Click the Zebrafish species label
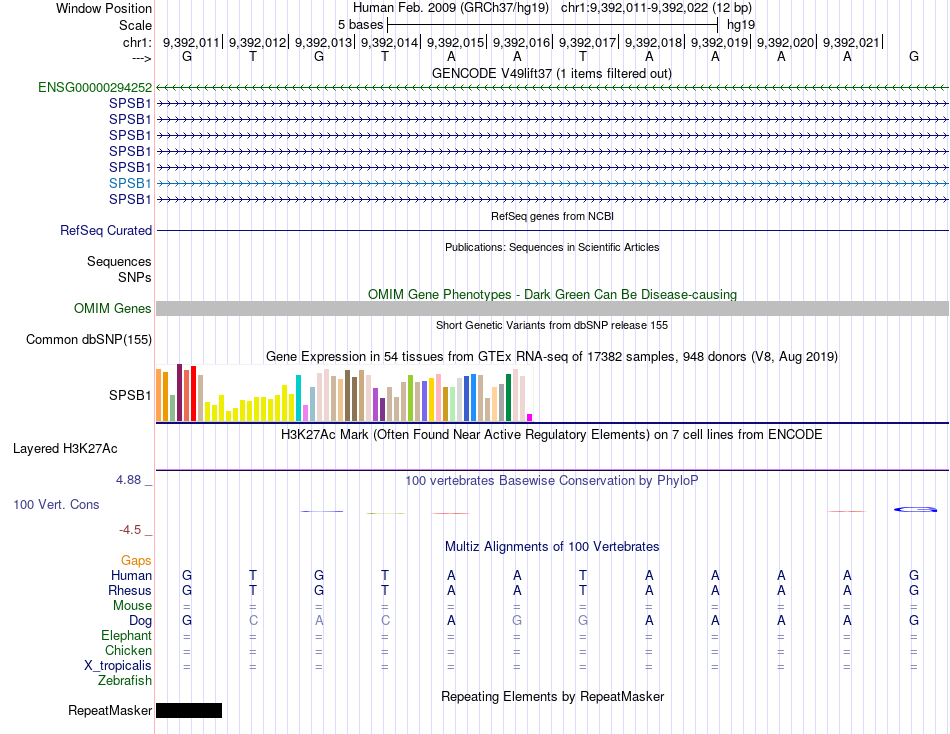 coord(125,681)
